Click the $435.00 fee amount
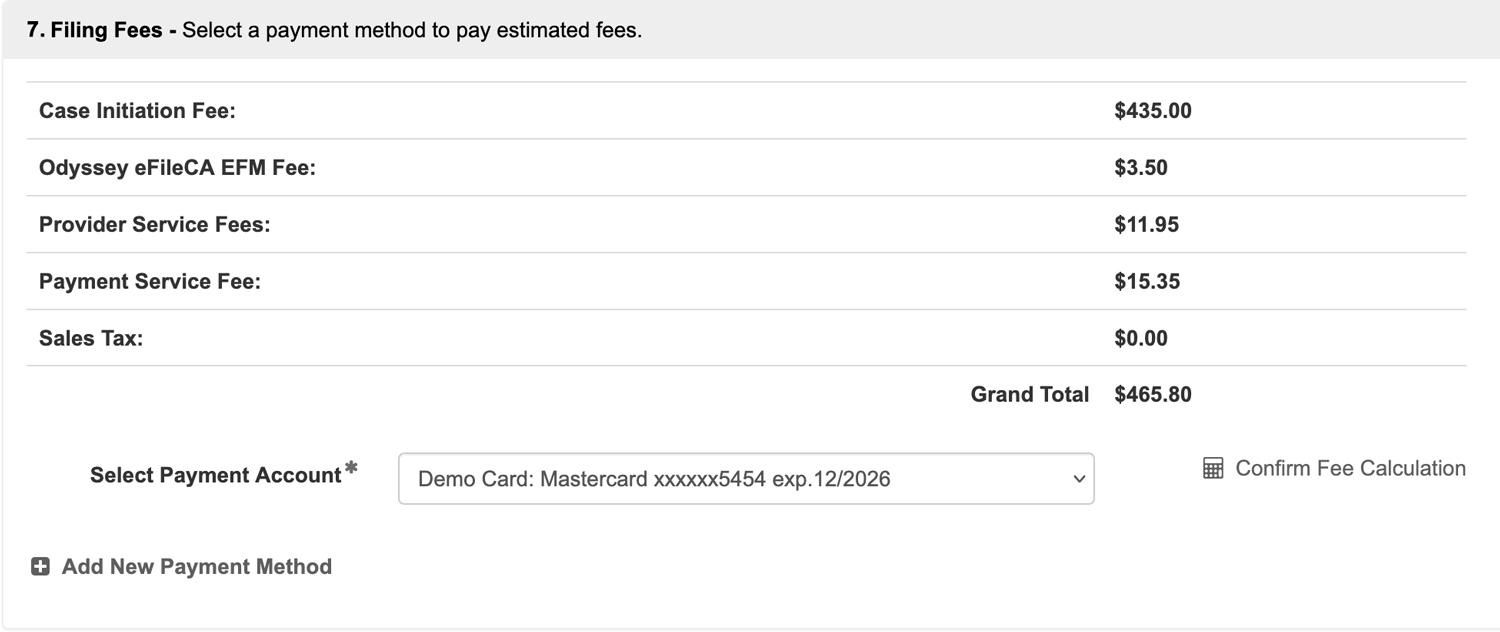Image resolution: width=1500 pixels, height=632 pixels. click(x=1154, y=111)
